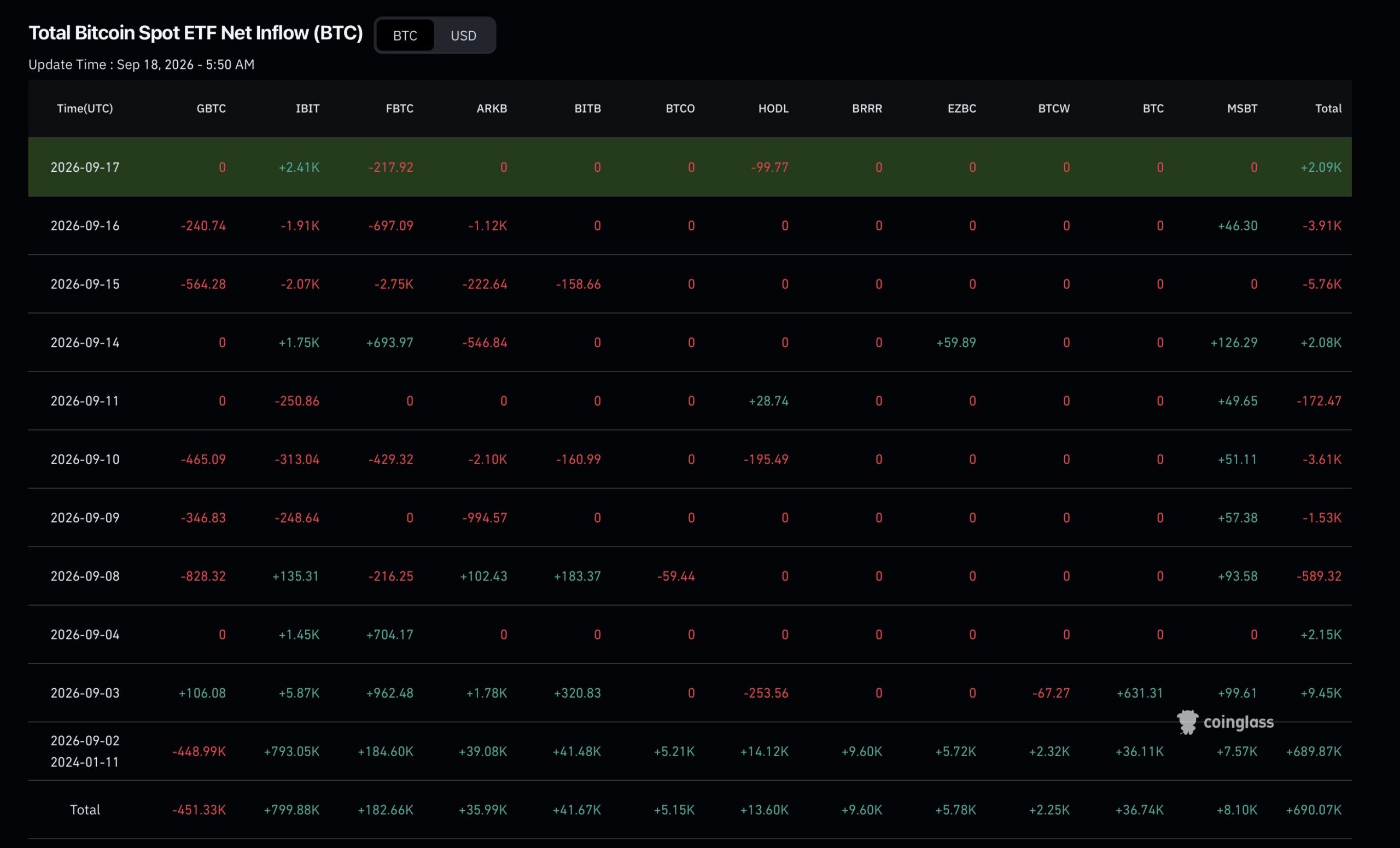The image size is (1400, 848).
Task: Click the EZBC column header
Action: click(962, 108)
